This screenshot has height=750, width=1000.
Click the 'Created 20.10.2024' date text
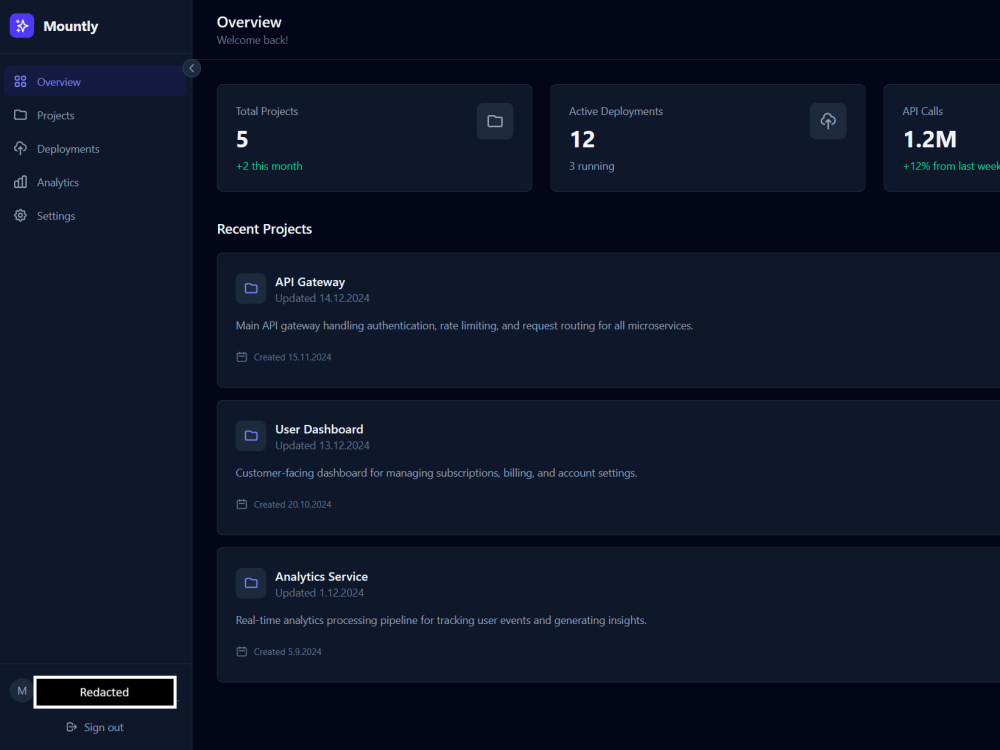(293, 504)
